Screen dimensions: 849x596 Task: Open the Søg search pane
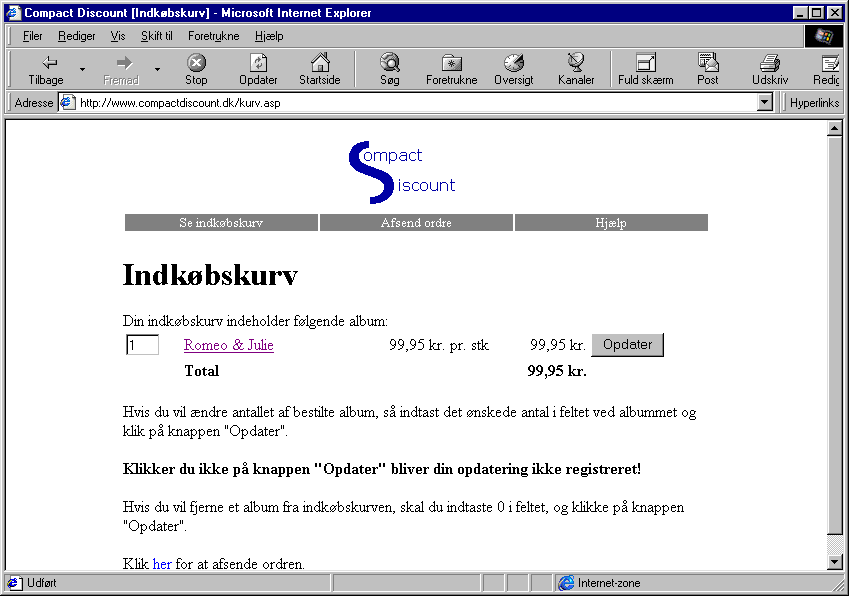[390, 69]
